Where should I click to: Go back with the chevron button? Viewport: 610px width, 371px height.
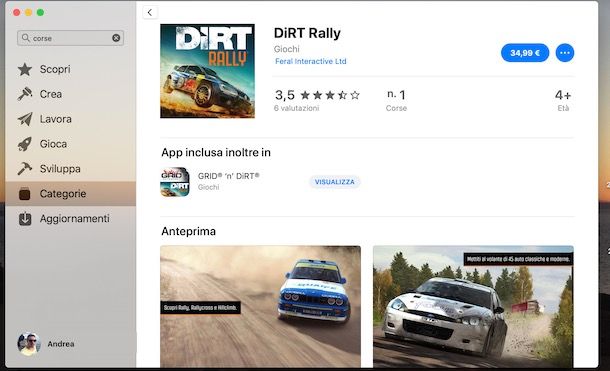(150, 12)
